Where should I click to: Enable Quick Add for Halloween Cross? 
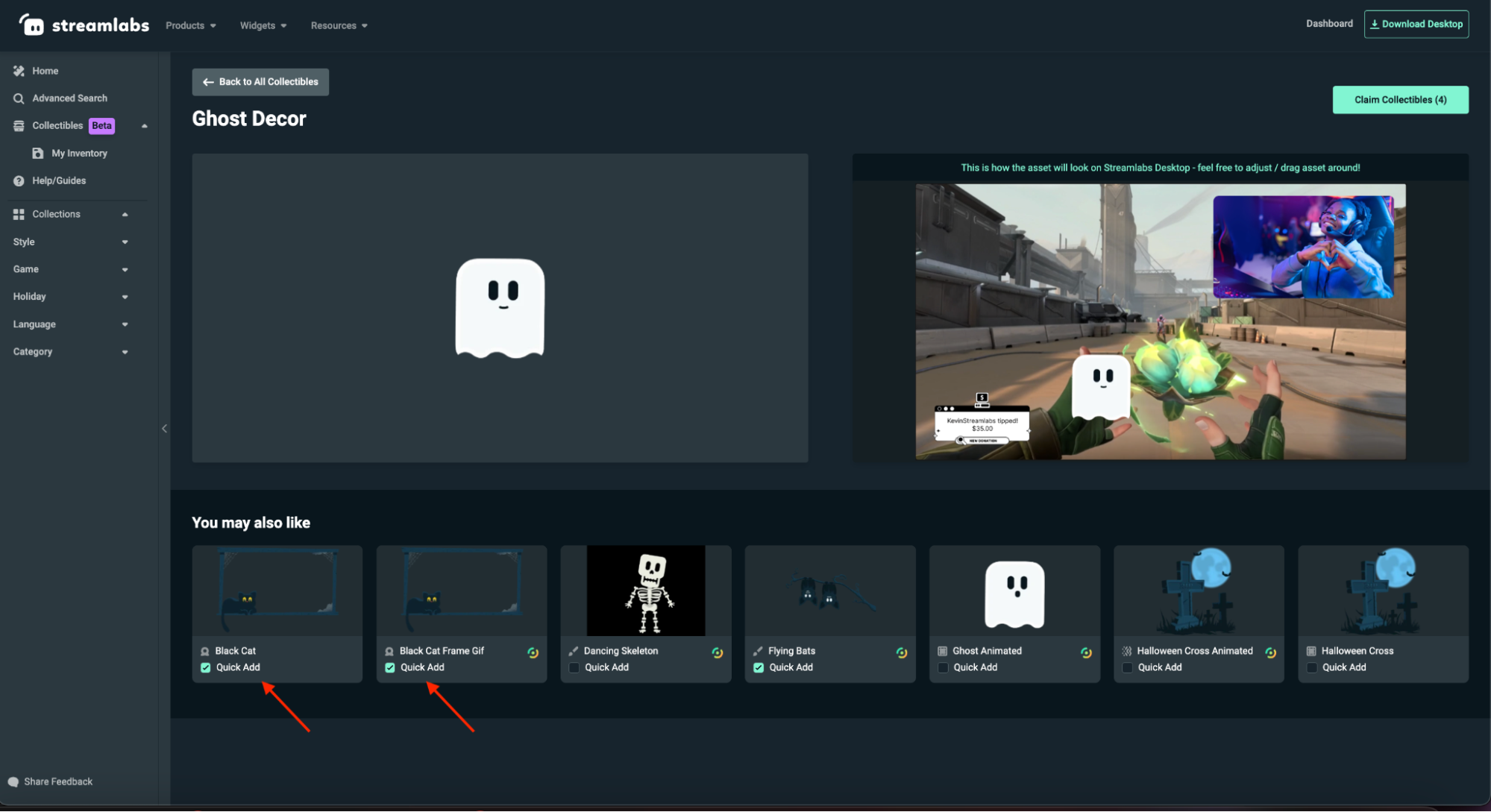point(1311,667)
